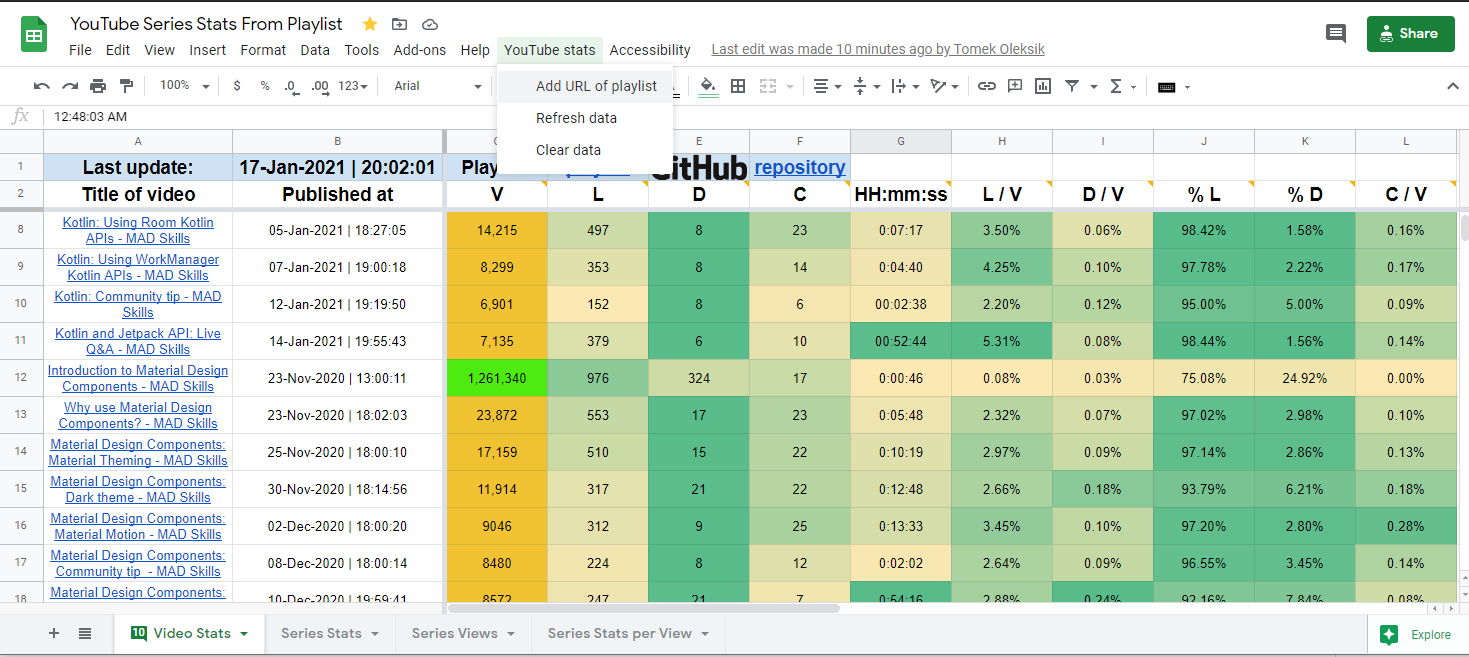
Task: Open the fill color picker
Action: coord(708,86)
